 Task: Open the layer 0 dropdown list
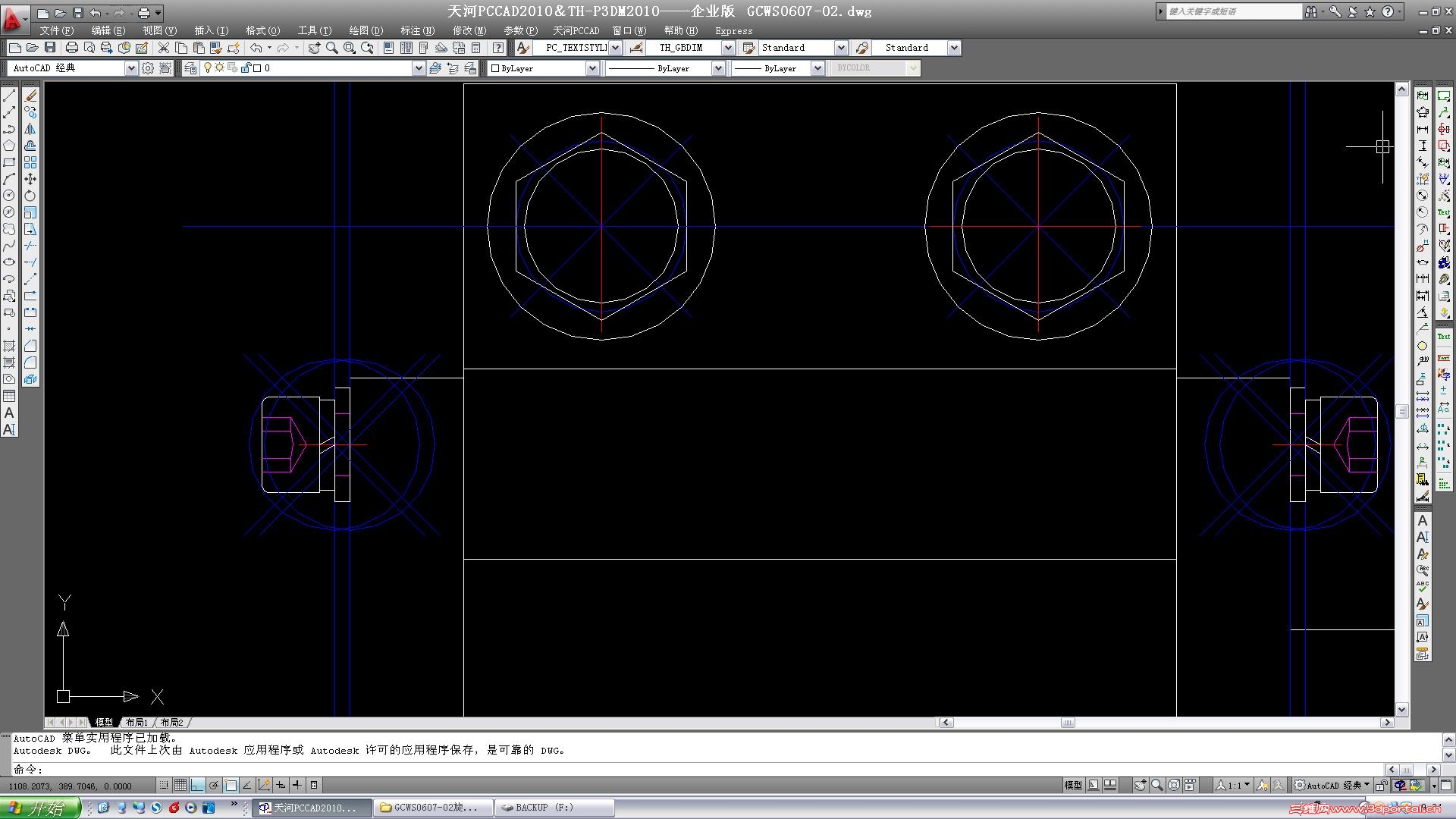point(418,68)
